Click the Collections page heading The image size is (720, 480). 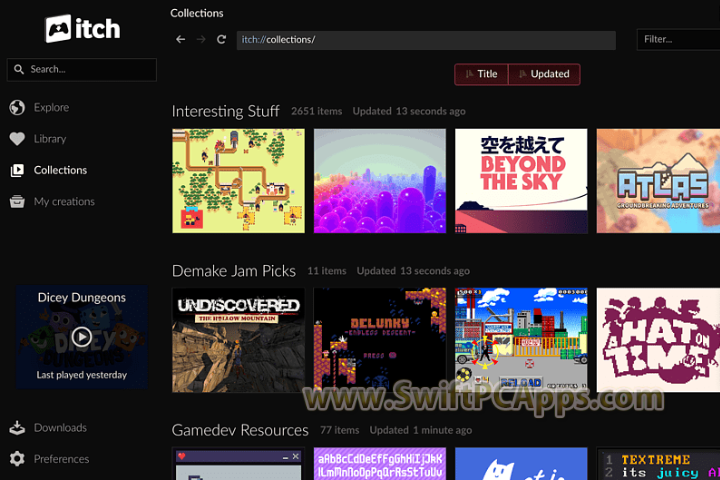(x=197, y=13)
